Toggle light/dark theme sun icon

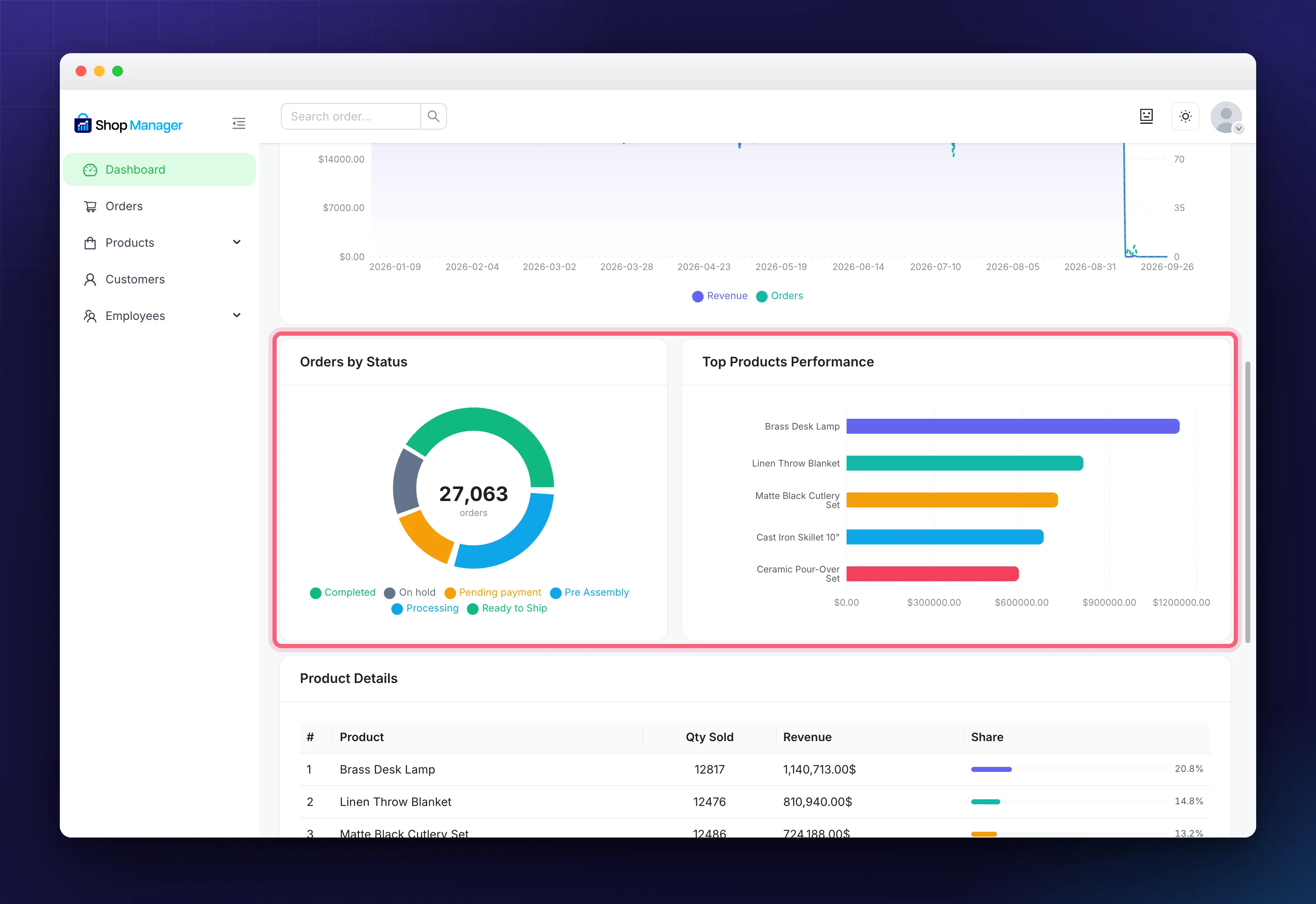tap(1185, 116)
